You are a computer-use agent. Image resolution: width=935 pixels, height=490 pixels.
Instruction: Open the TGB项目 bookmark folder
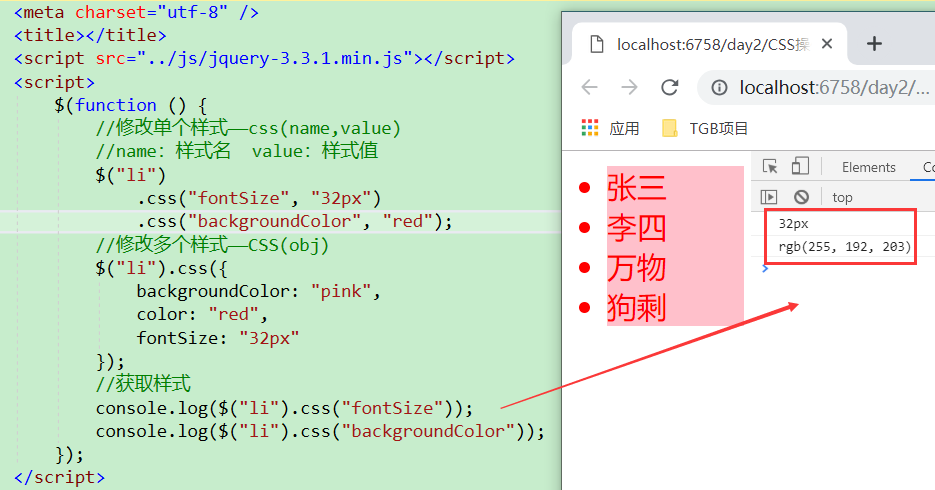[x=705, y=128]
